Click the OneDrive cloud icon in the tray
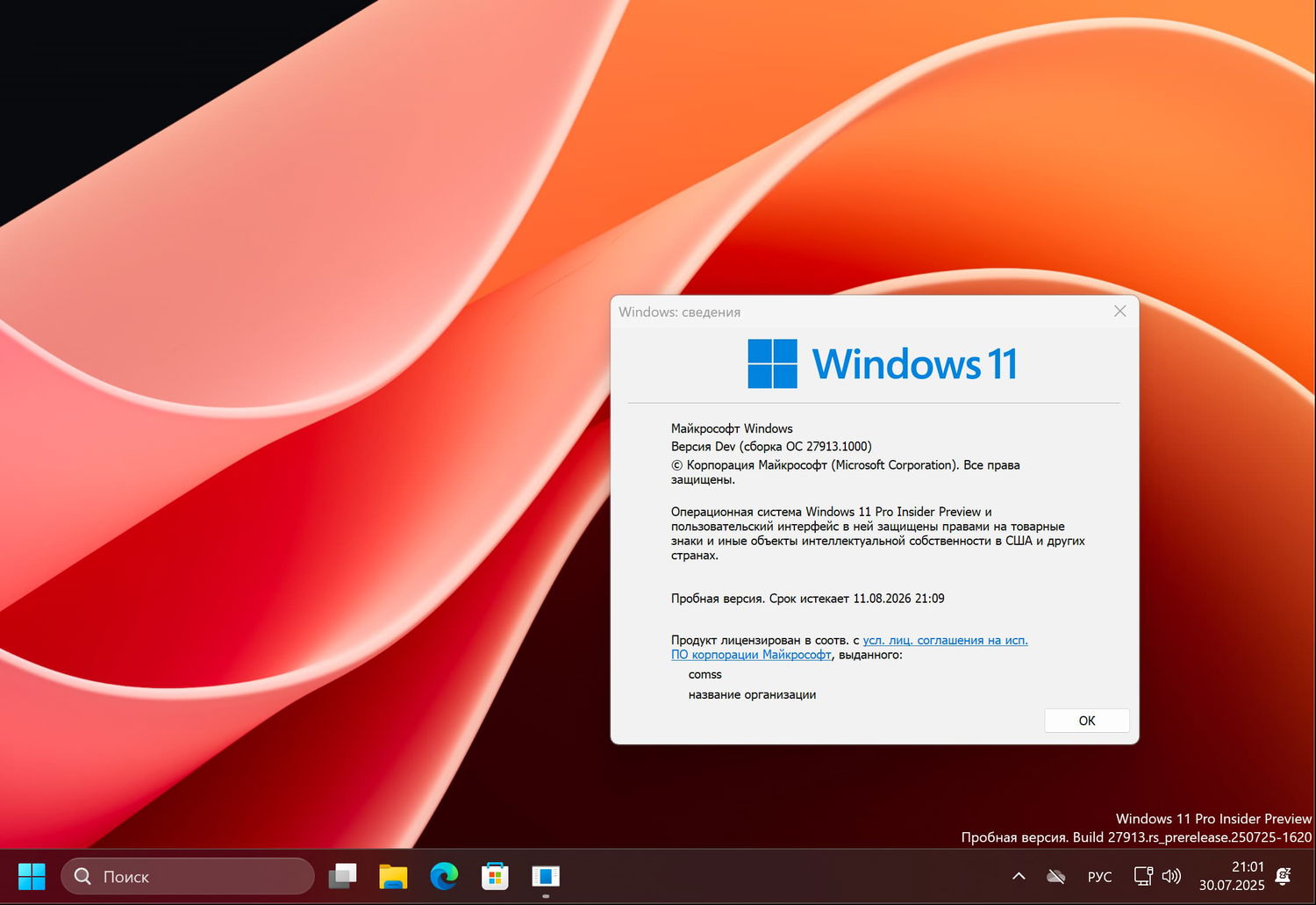 (1055, 875)
